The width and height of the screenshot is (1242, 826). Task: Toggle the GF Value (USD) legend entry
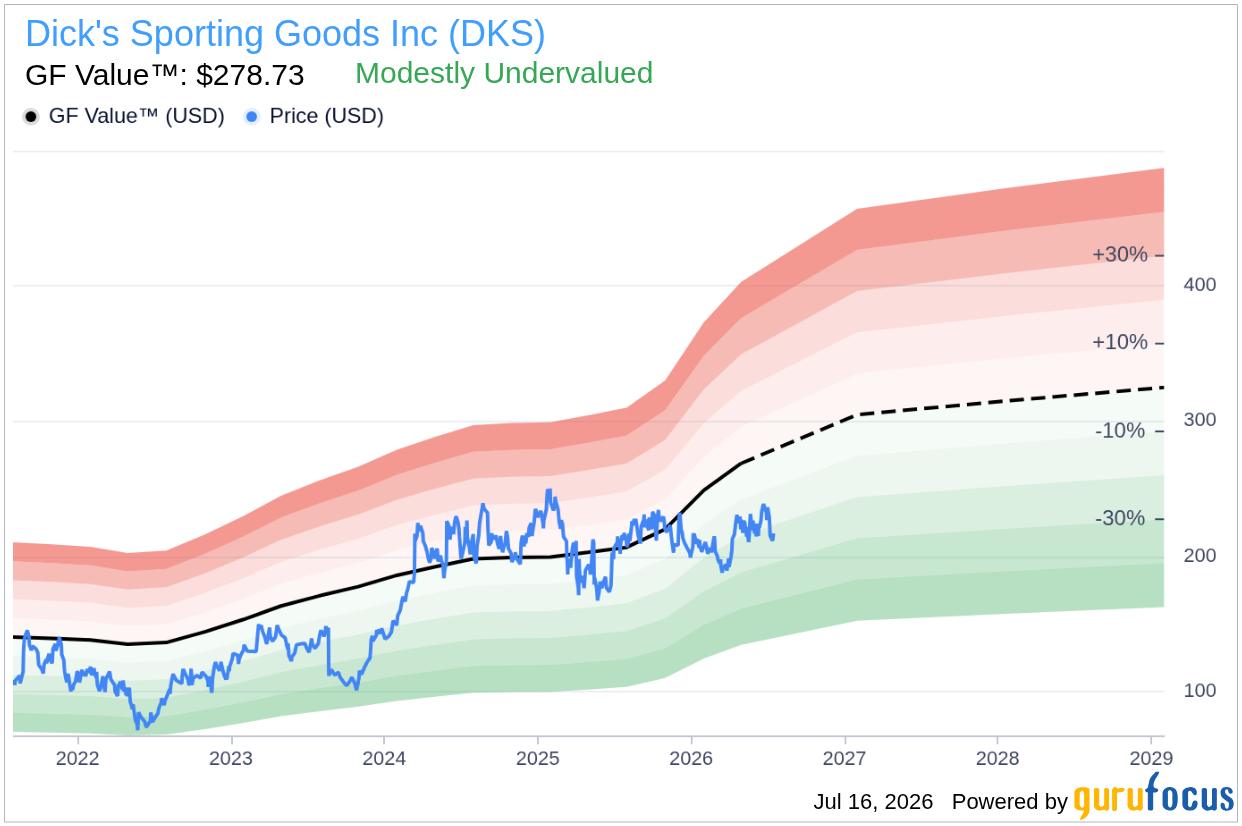click(124, 116)
